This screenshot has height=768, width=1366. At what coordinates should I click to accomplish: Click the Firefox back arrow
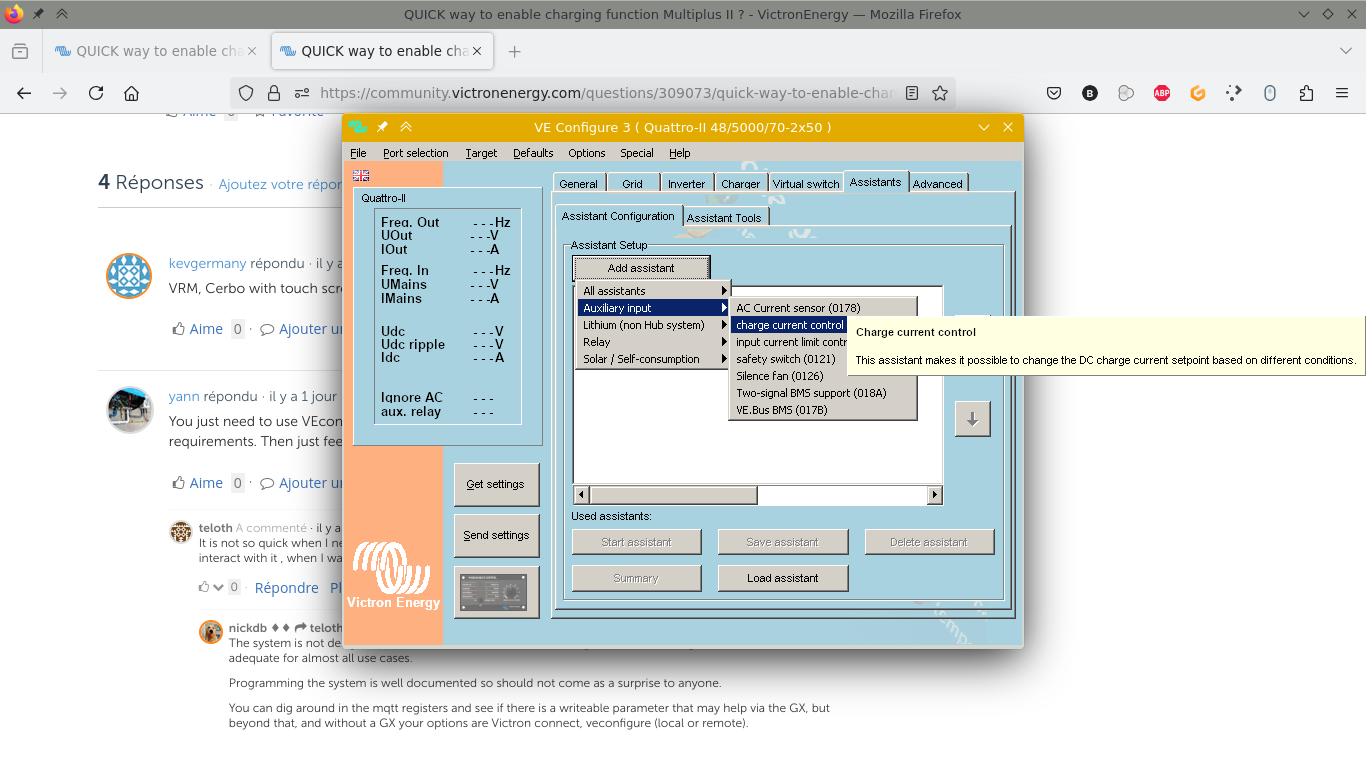[24, 93]
